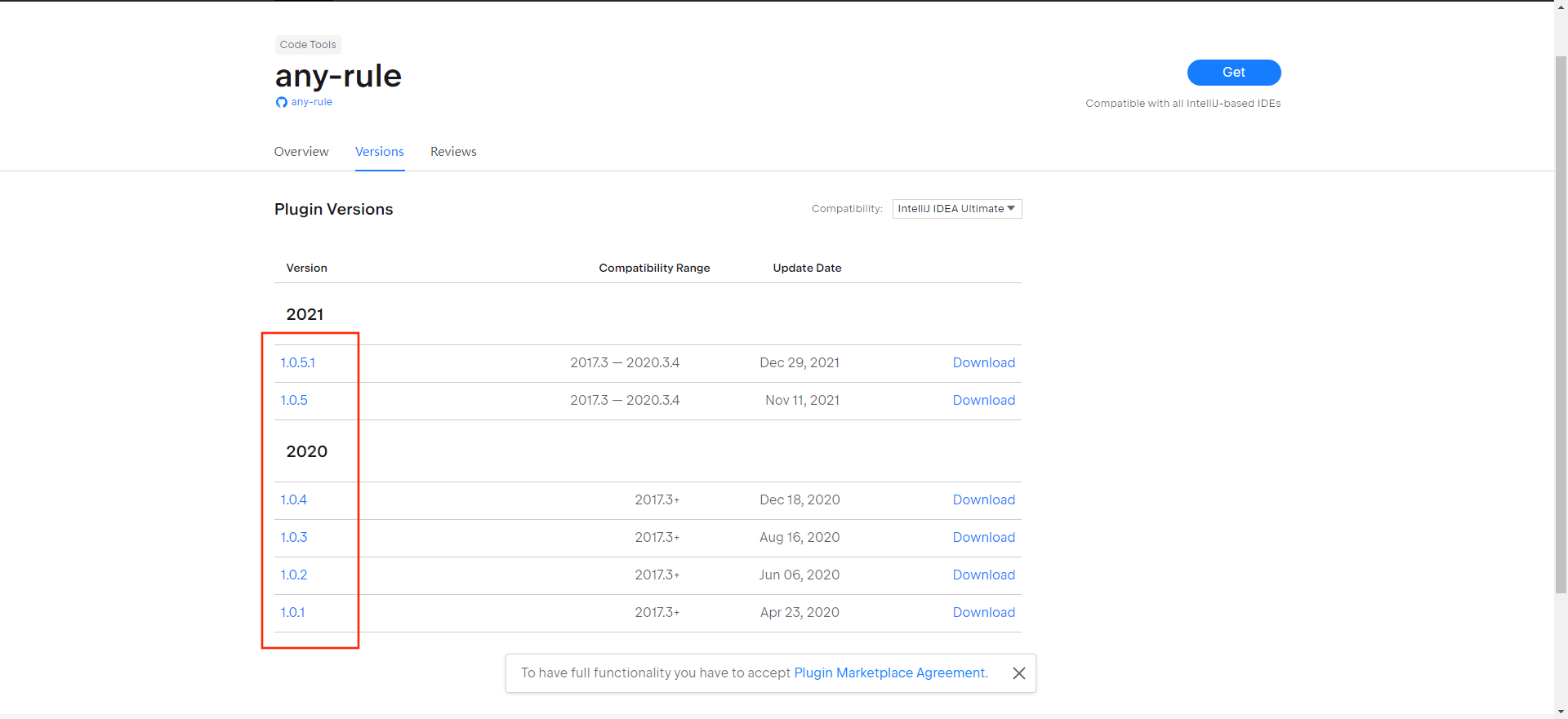
Task: Select the Versions tab
Action: (x=380, y=152)
